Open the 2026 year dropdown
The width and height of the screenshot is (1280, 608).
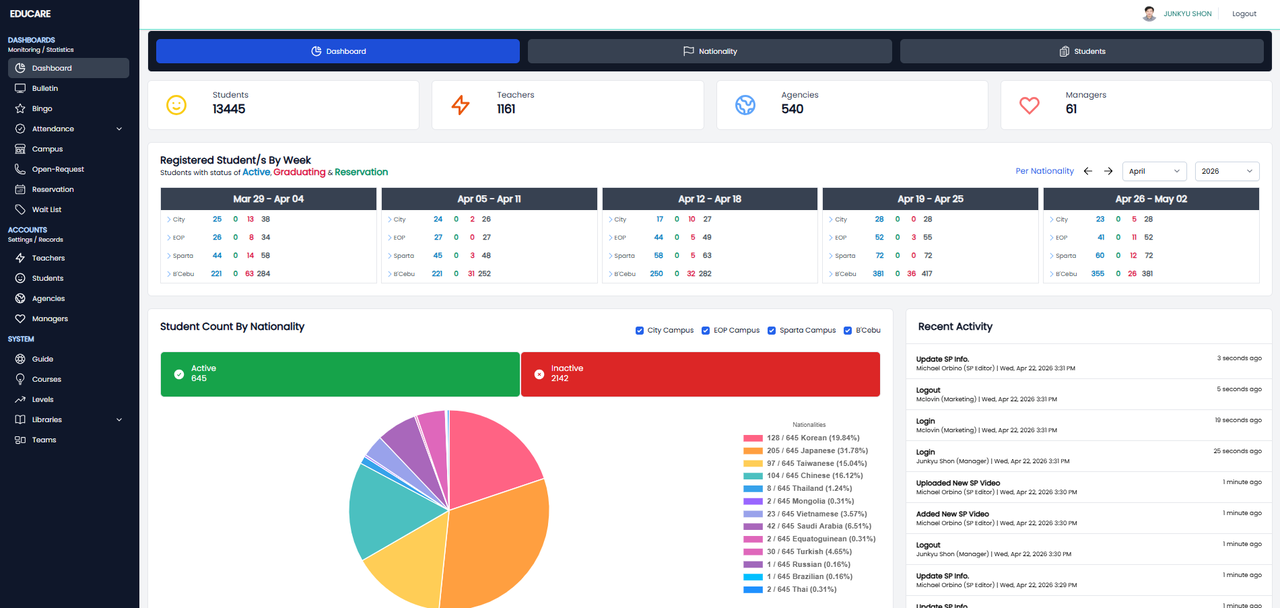coord(1227,171)
